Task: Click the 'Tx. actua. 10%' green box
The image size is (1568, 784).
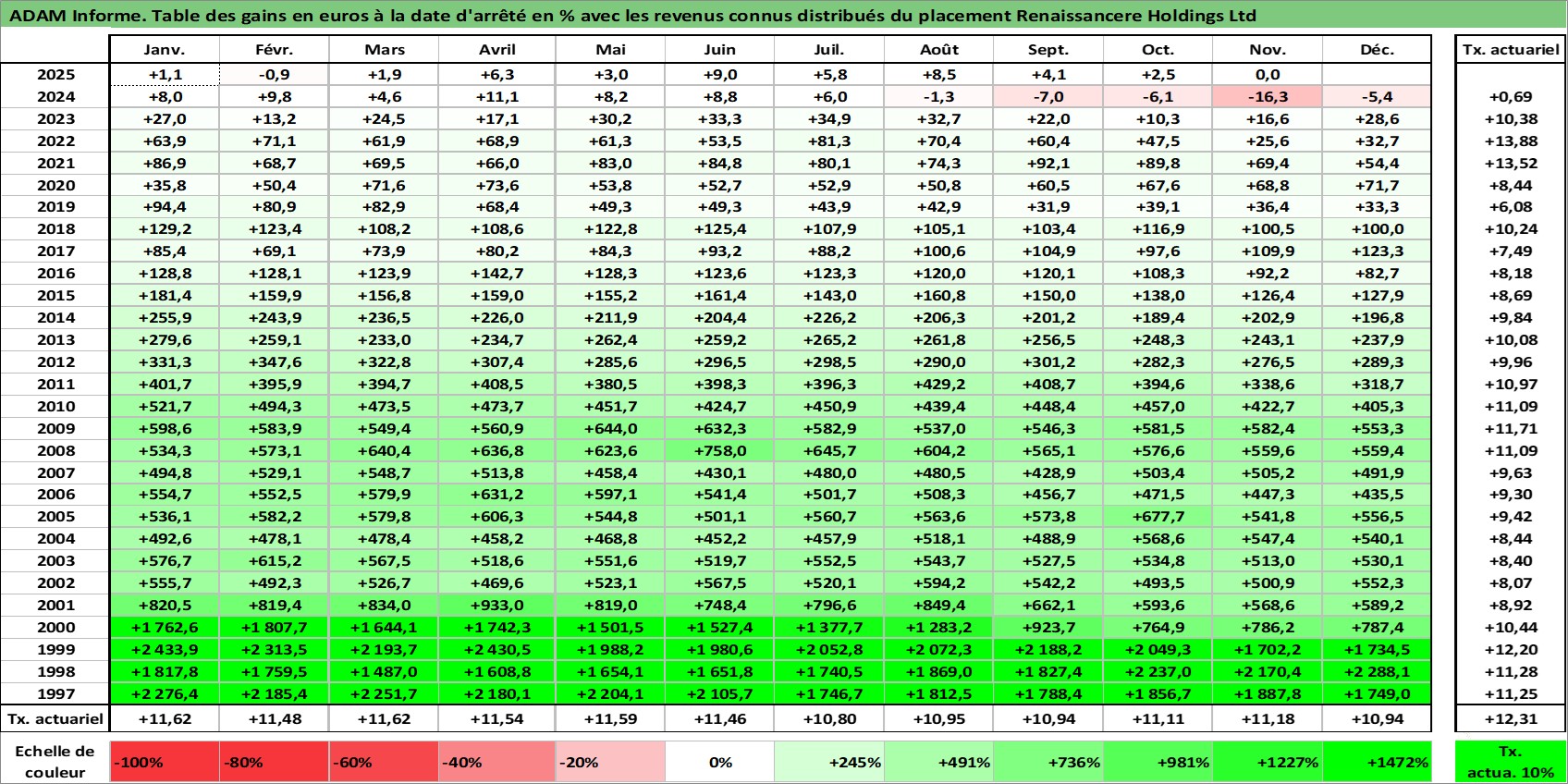Action: 1511,762
